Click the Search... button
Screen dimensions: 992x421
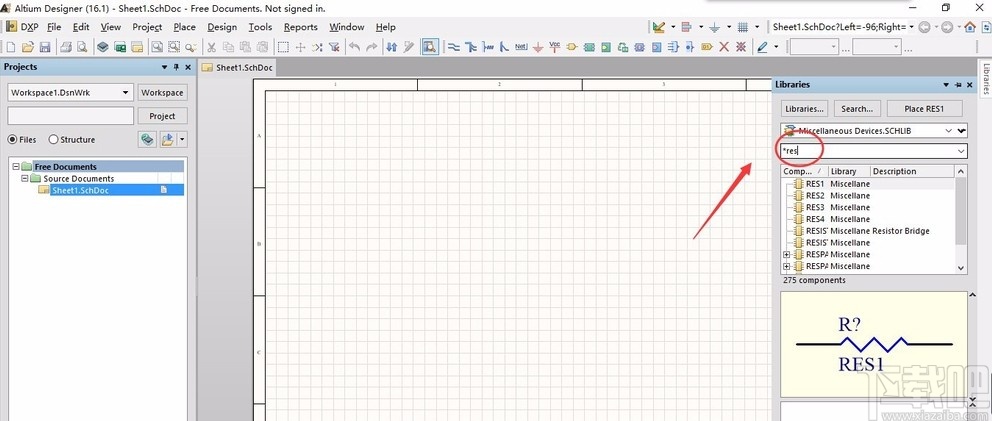(857, 109)
